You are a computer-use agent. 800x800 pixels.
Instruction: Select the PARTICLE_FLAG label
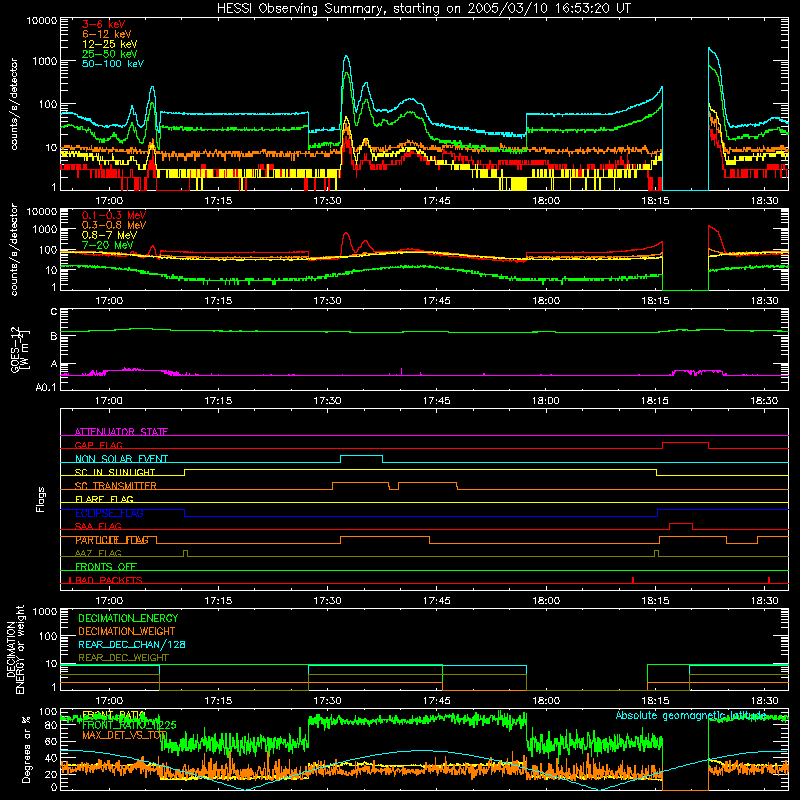pyautogui.click(x=112, y=540)
